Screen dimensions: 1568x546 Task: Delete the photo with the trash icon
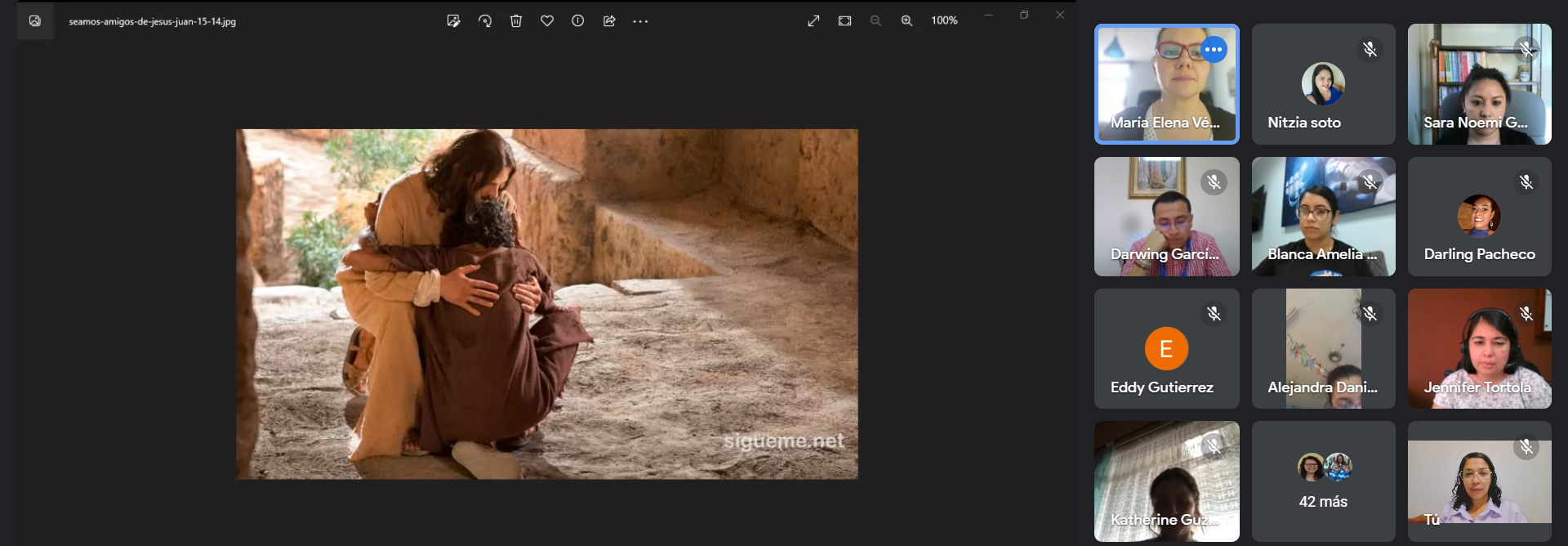pos(516,21)
